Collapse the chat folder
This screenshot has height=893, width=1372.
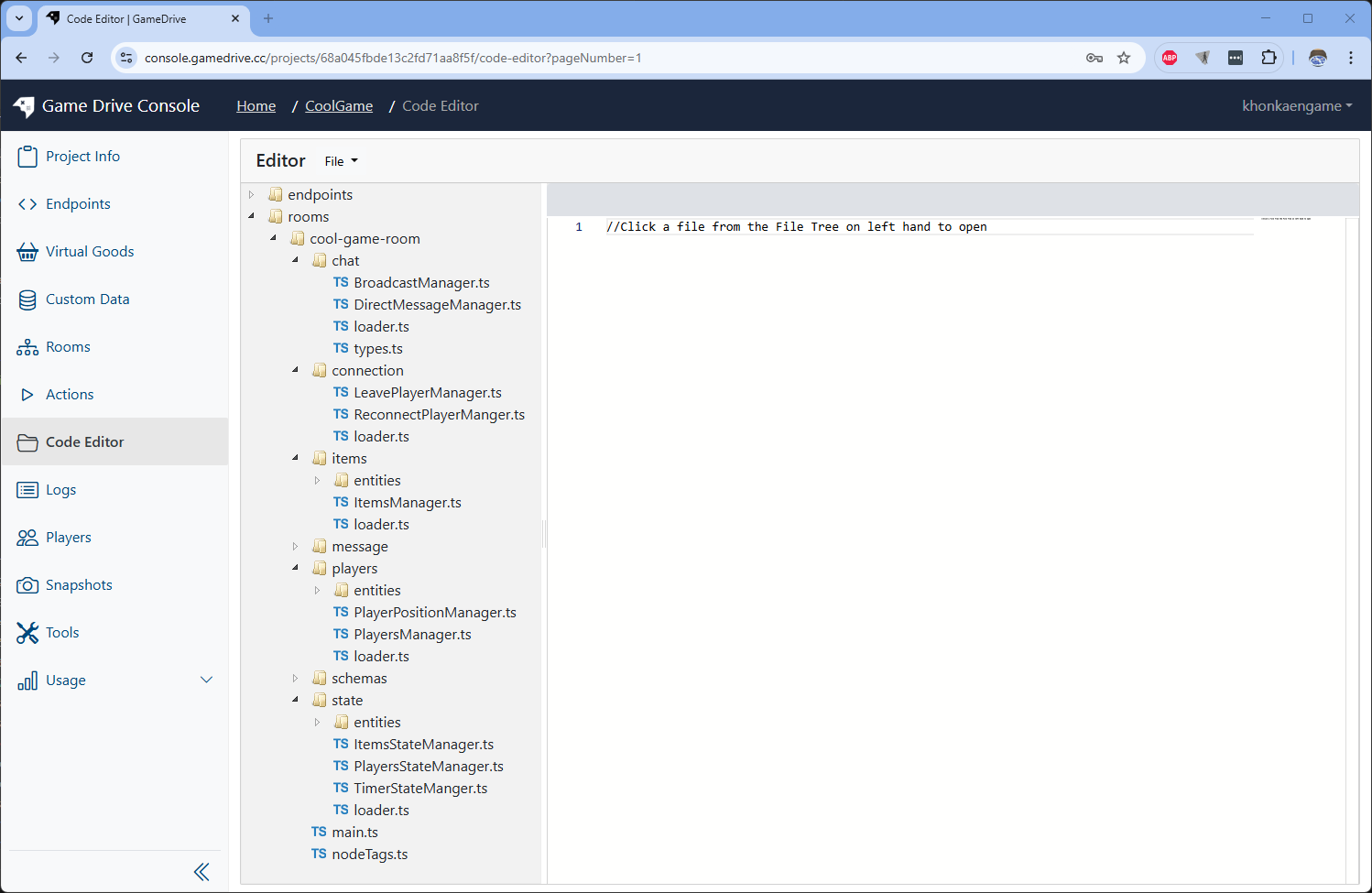click(x=295, y=261)
